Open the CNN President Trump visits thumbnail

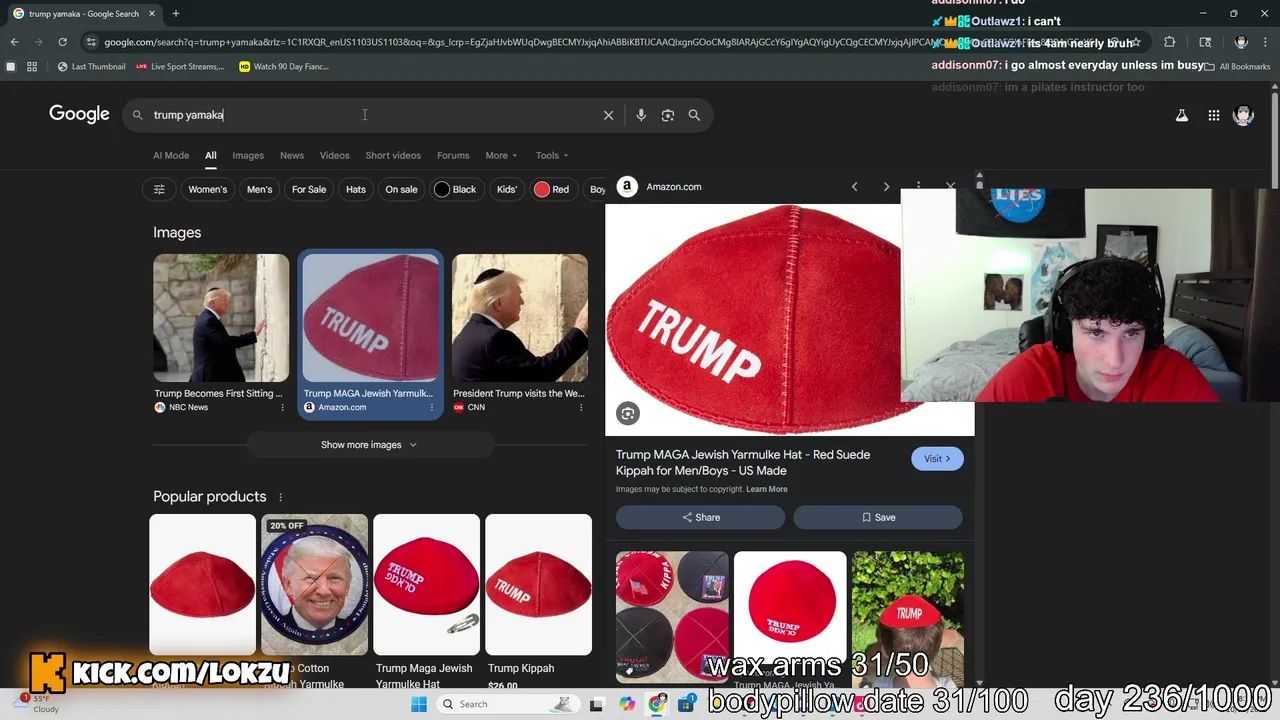pos(520,318)
